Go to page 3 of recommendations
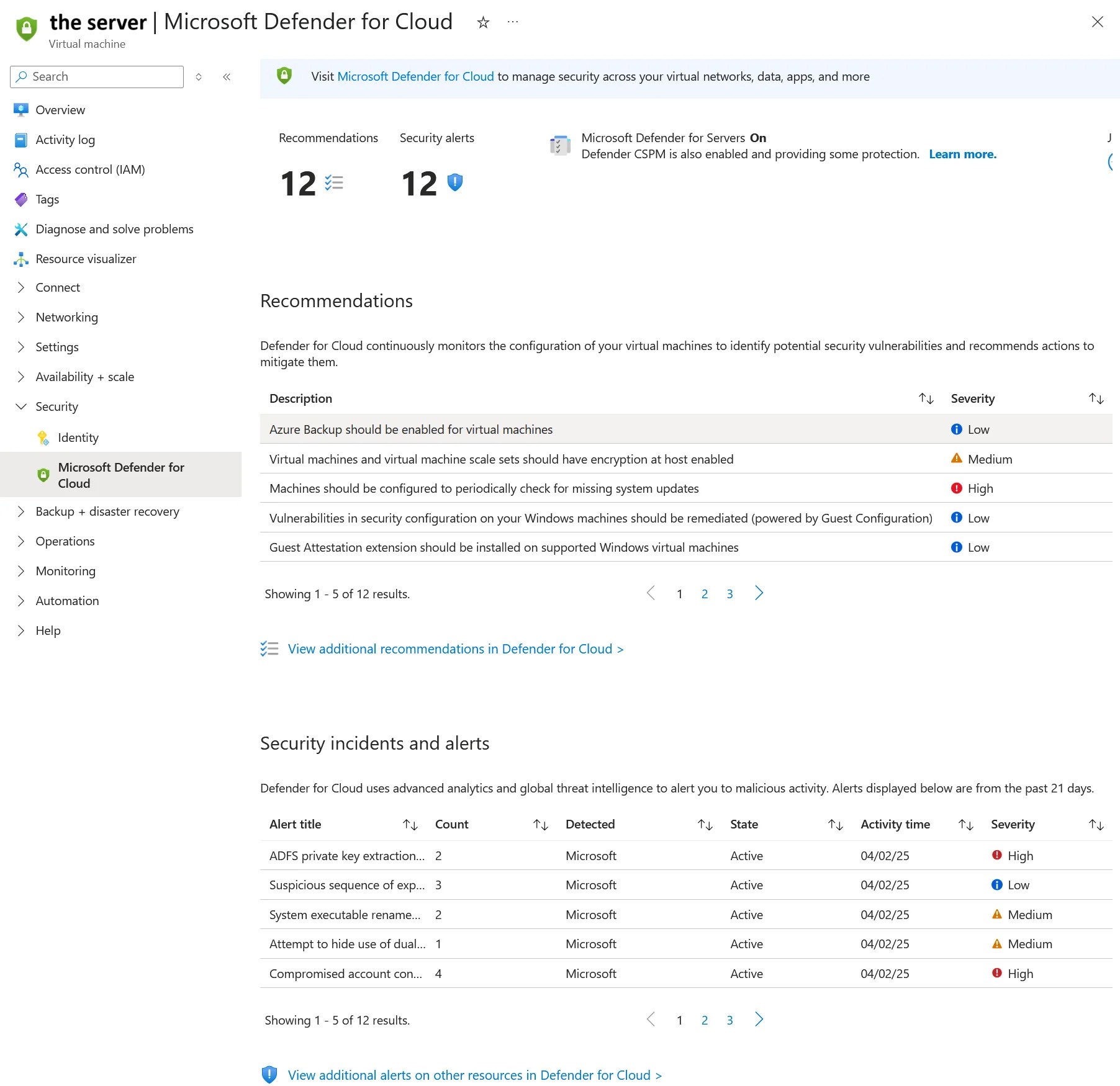Image resolution: width=1120 pixels, height=1086 pixels. 729,594
